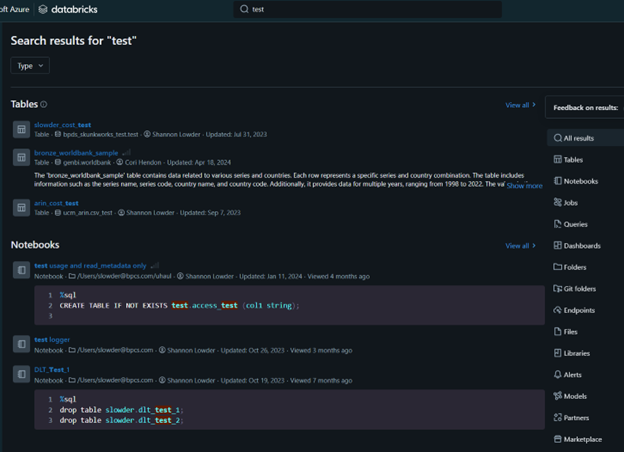Expand description with Show more
624x452 pixels.
pos(525,185)
